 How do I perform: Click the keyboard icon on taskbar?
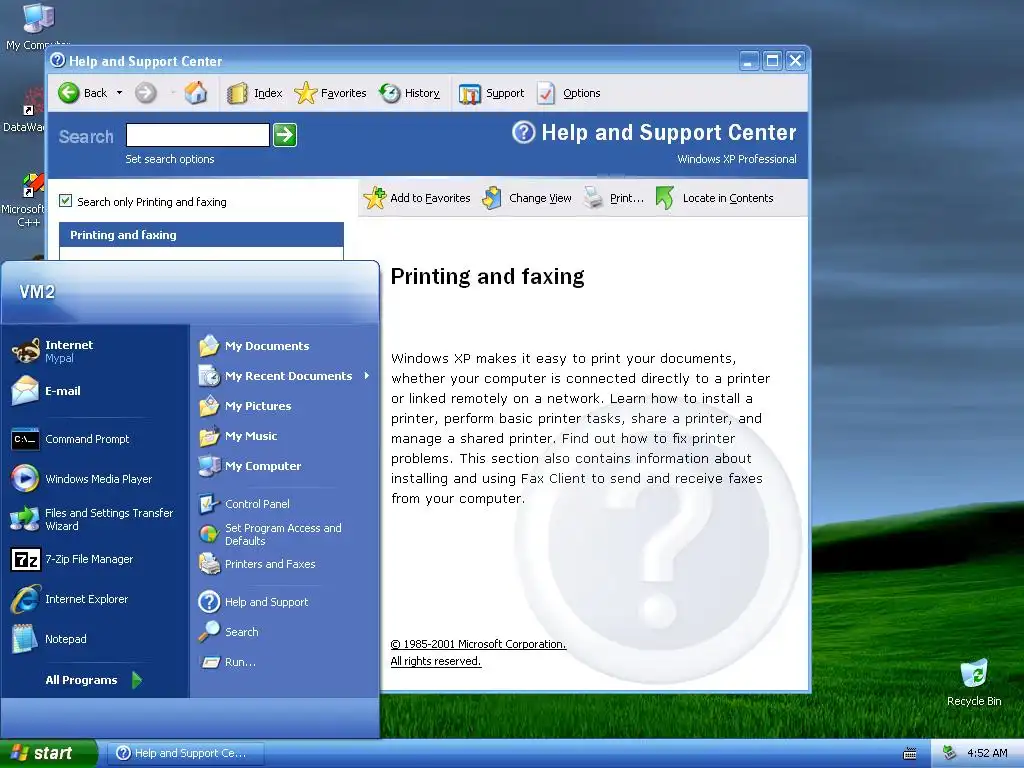(910, 754)
